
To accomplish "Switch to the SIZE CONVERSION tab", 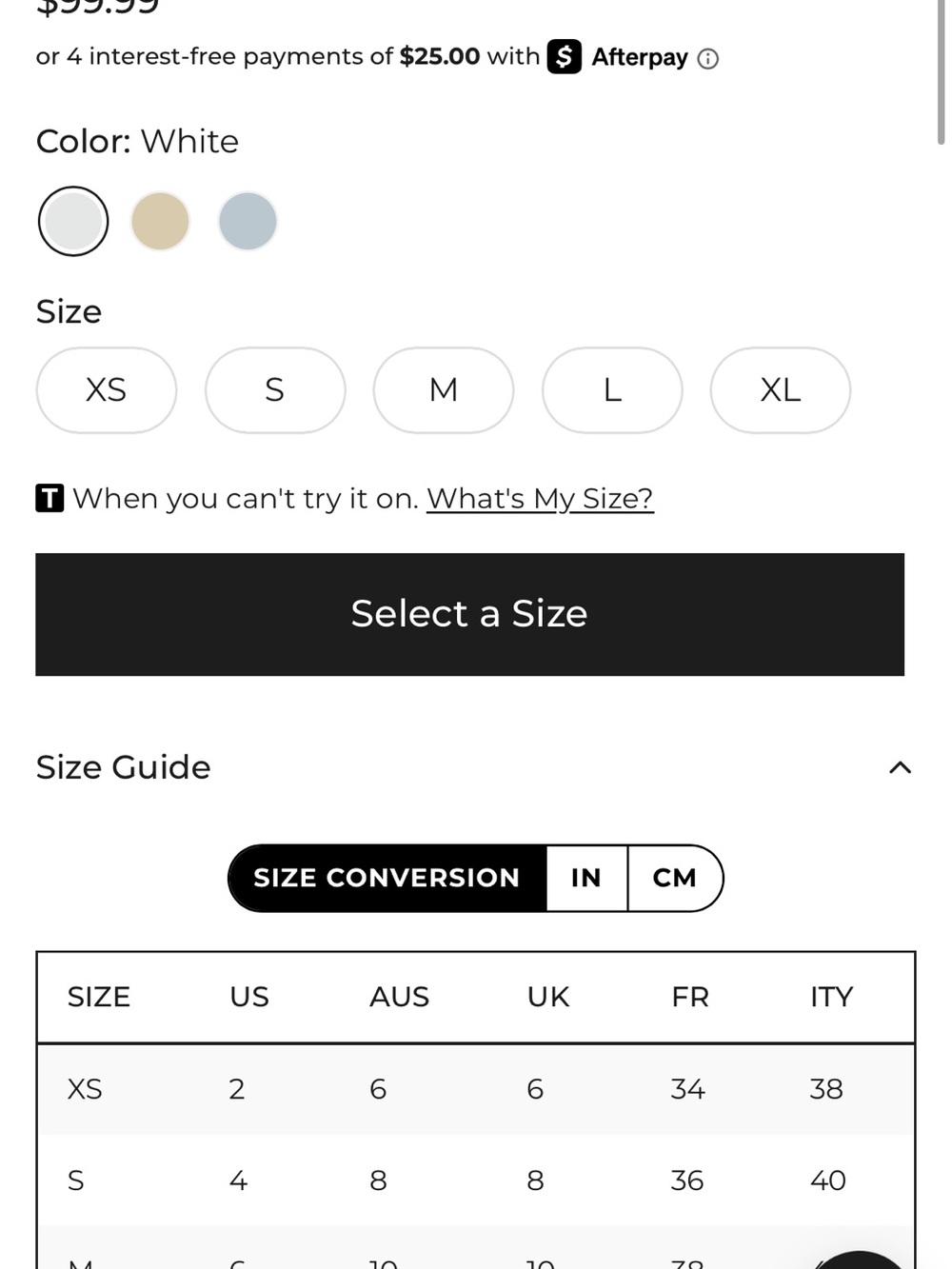I will click(x=387, y=878).
